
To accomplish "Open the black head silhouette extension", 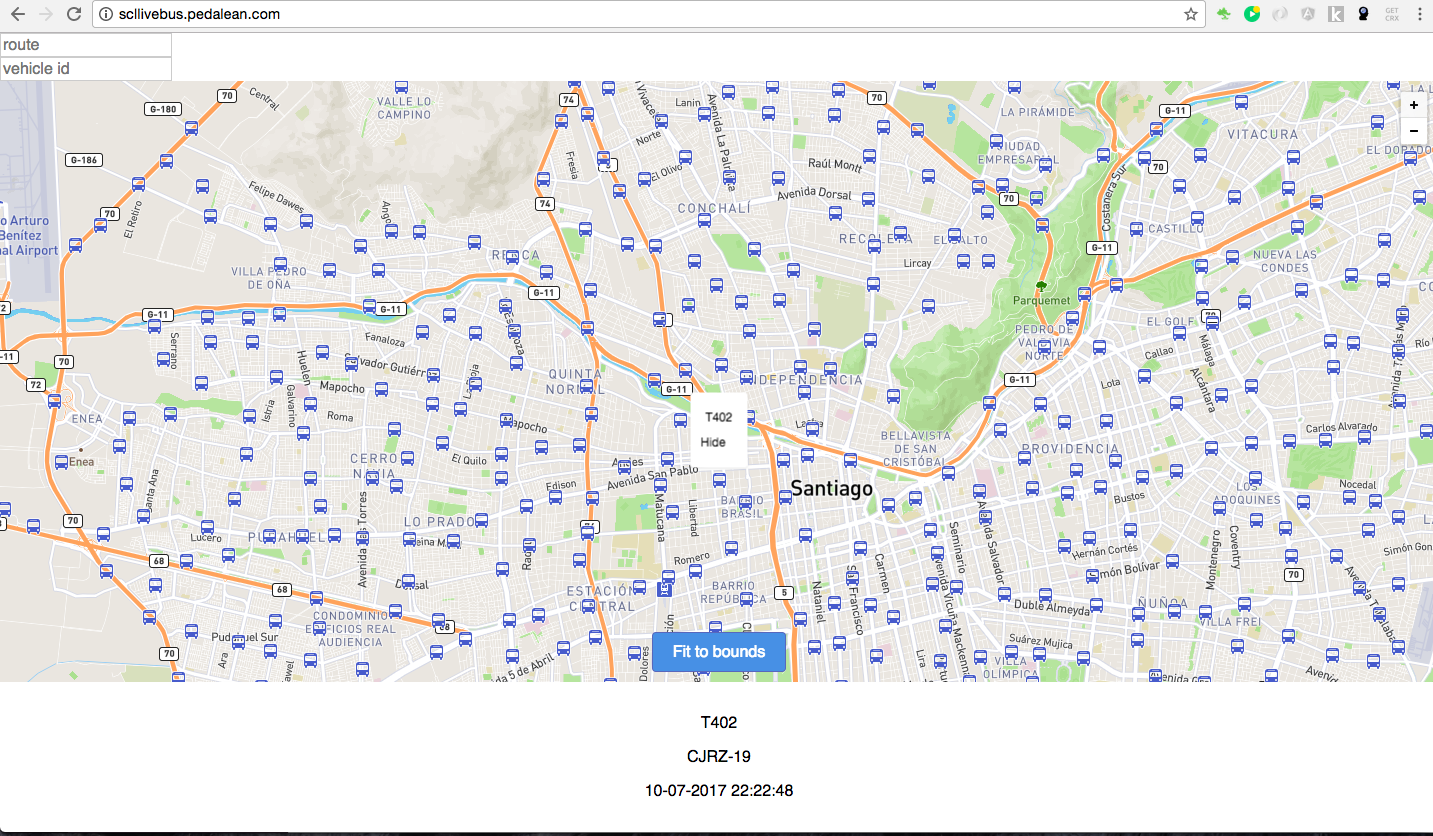I will pos(1363,14).
